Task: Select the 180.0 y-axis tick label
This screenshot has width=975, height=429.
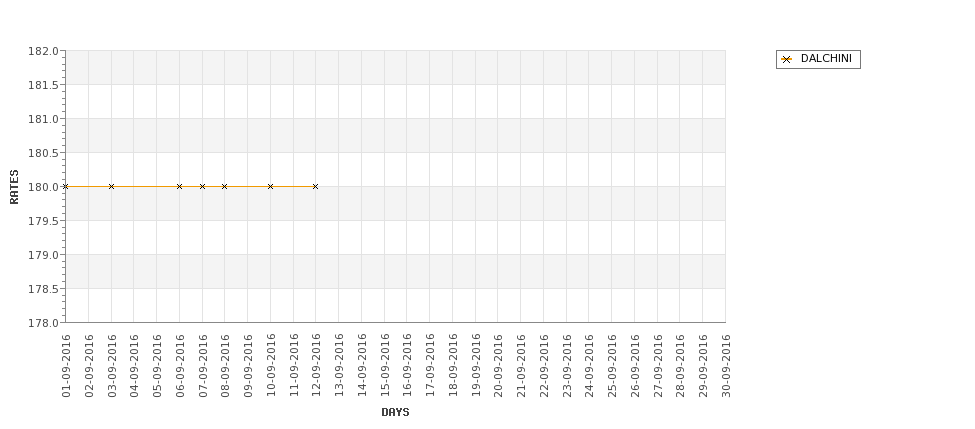Action: 43,187
